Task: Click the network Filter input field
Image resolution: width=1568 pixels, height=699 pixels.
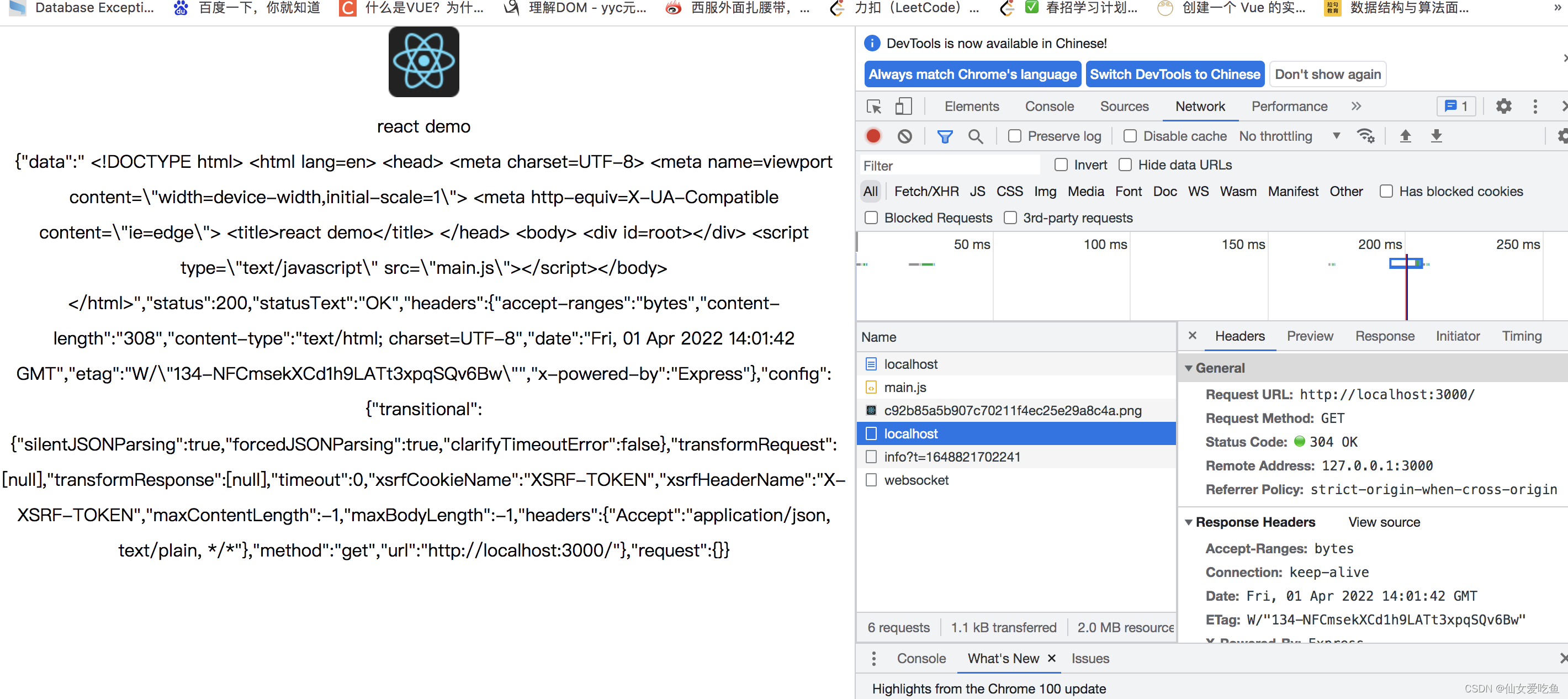Action: click(x=950, y=165)
